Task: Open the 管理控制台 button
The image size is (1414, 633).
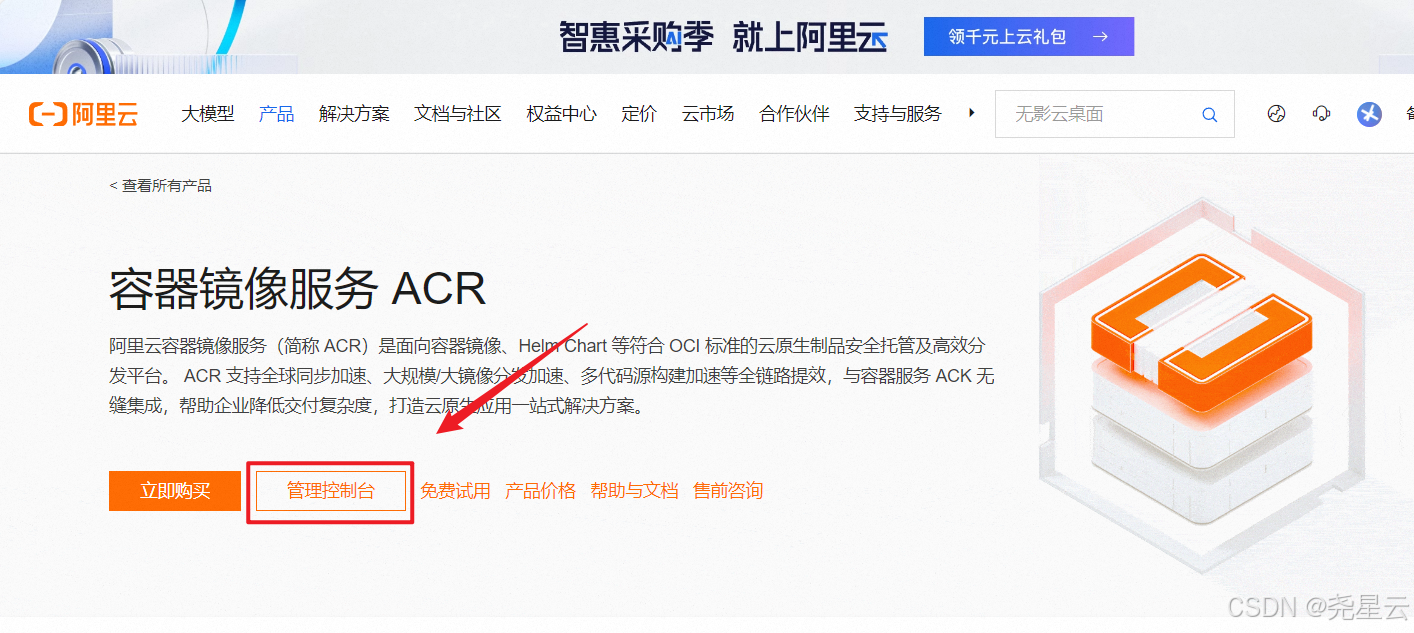Action: tap(331, 491)
